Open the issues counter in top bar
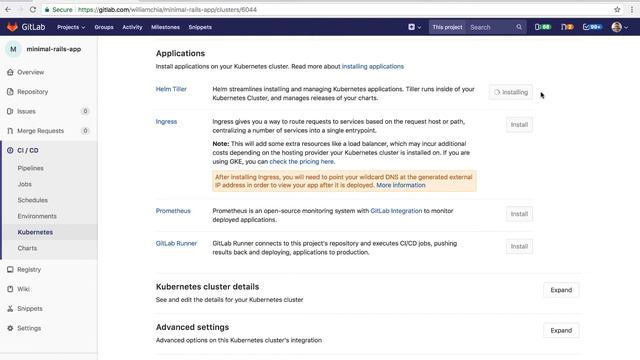The width and height of the screenshot is (640, 360). point(542,27)
